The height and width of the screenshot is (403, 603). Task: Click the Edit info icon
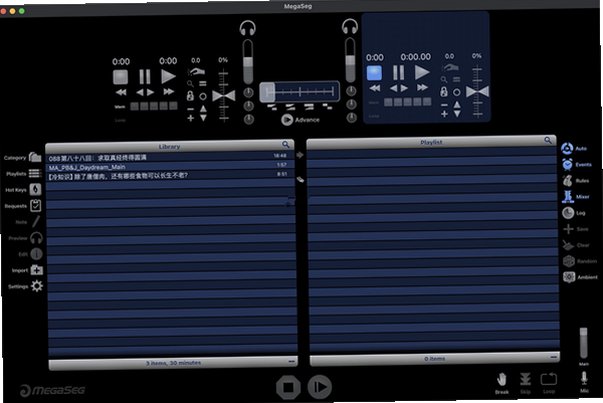(x=36, y=254)
